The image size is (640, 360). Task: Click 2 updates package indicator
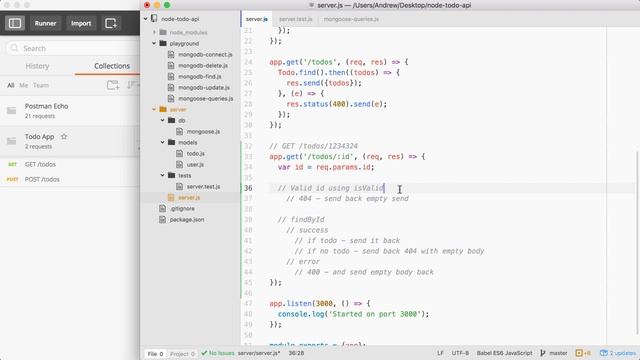click(x=618, y=353)
